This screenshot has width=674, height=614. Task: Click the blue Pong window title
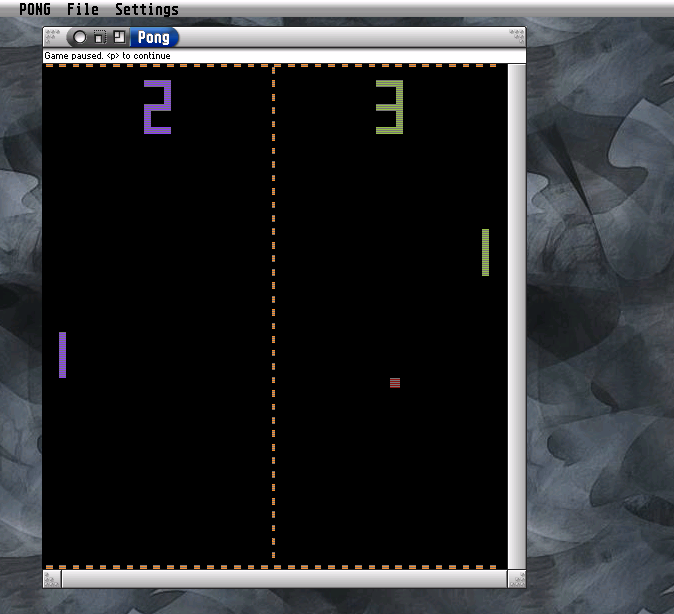tap(153, 37)
